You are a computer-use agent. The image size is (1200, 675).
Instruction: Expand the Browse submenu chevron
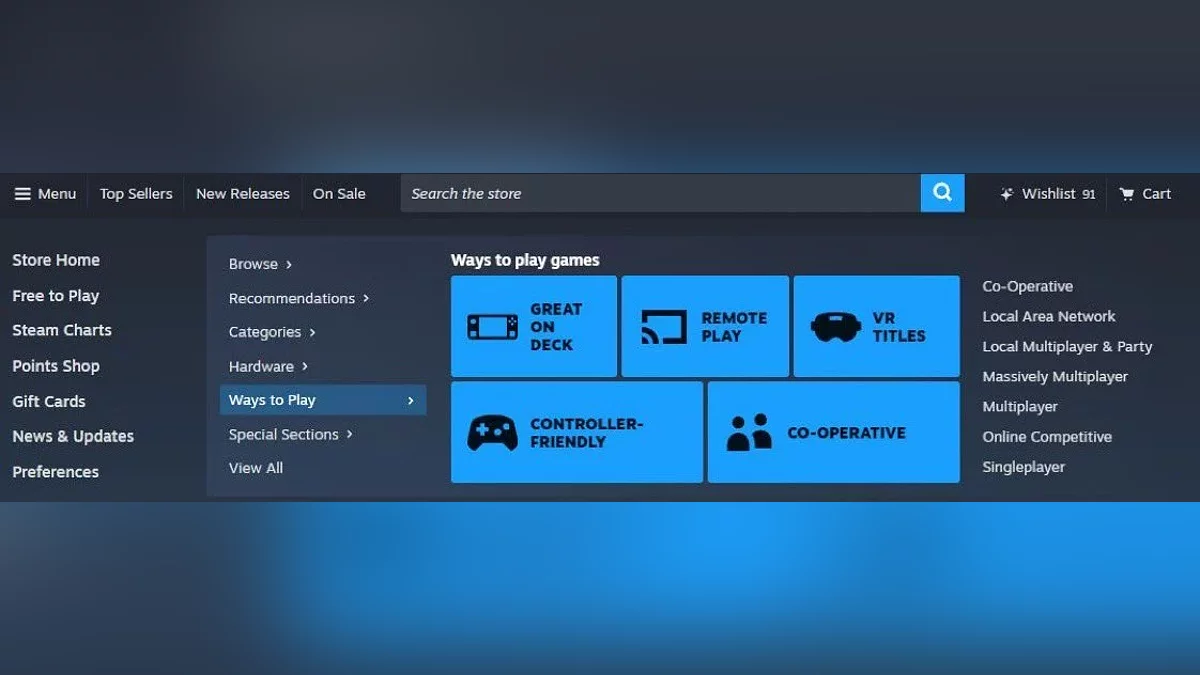point(289,264)
